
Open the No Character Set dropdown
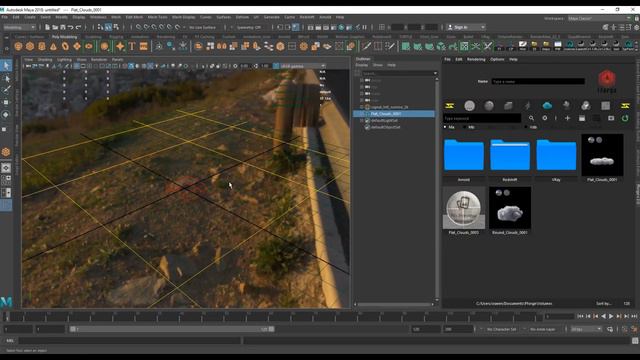coord(501,329)
